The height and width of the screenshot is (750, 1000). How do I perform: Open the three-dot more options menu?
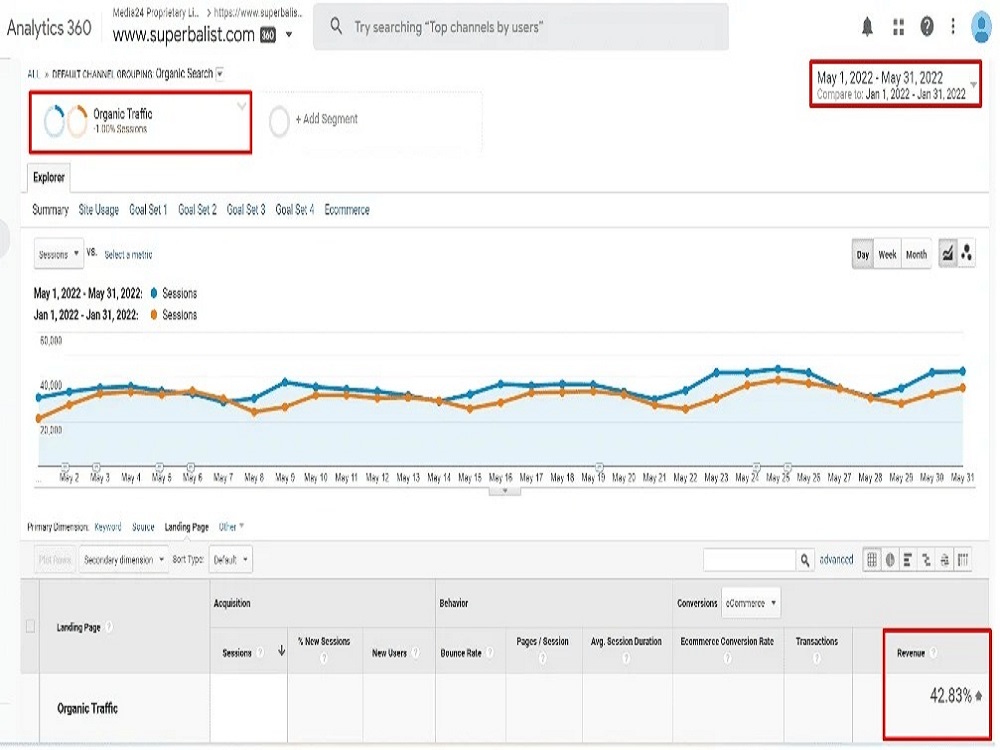(x=953, y=27)
